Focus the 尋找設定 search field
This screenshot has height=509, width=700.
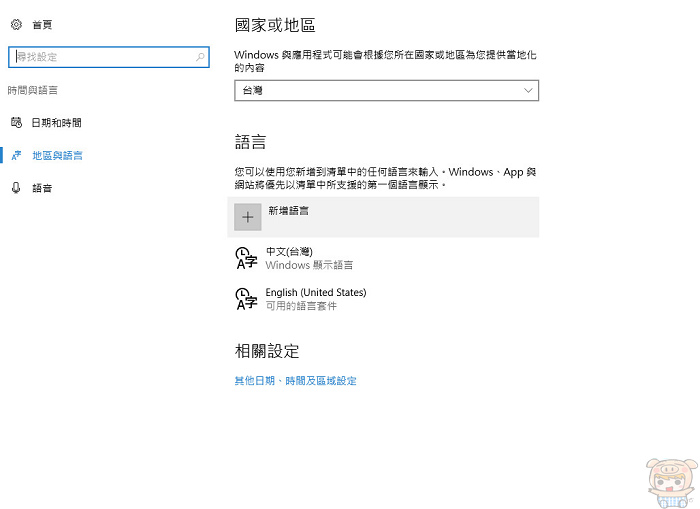tap(108, 57)
